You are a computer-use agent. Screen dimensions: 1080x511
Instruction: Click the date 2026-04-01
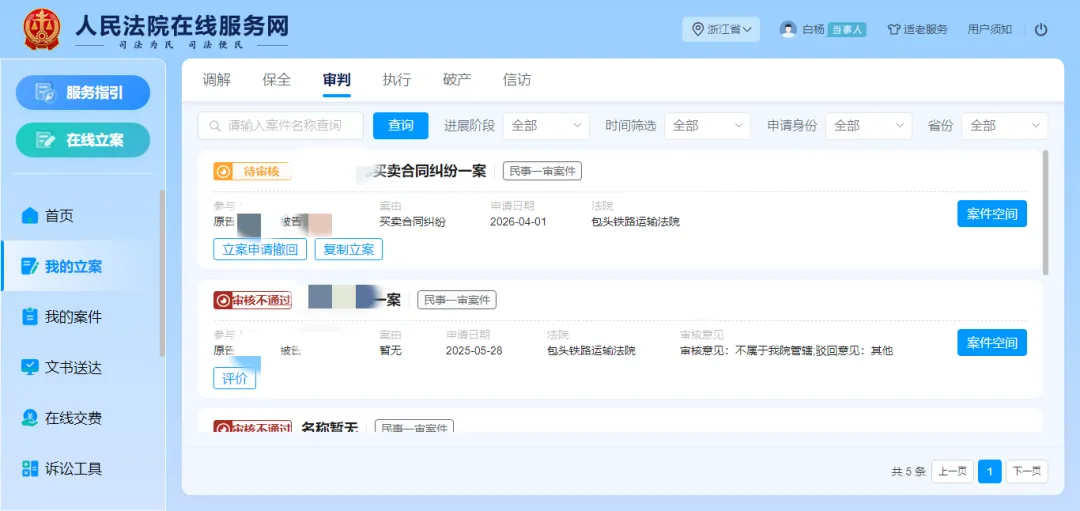tap(518, 222)
